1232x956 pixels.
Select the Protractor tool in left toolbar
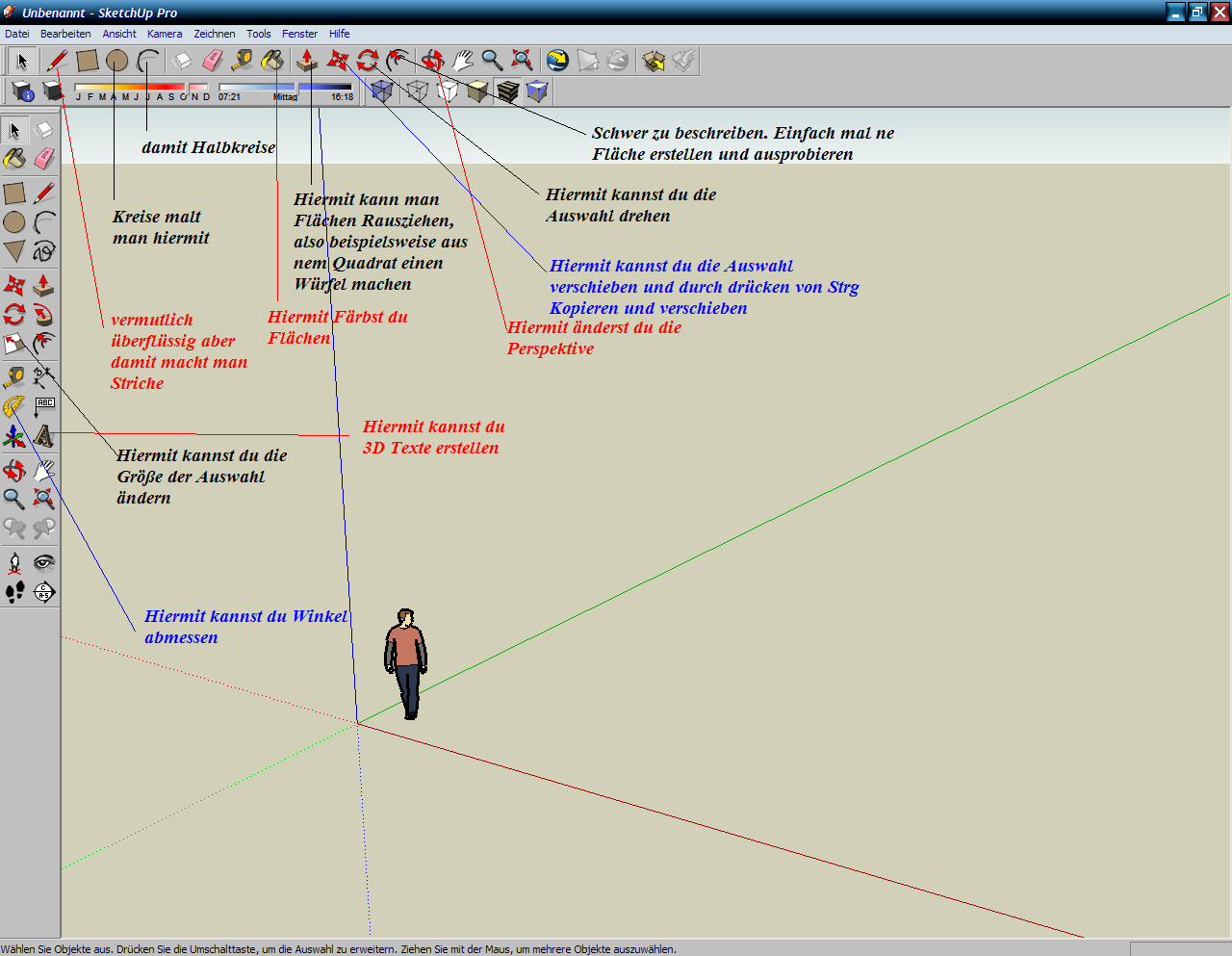[x=13, y=406]
